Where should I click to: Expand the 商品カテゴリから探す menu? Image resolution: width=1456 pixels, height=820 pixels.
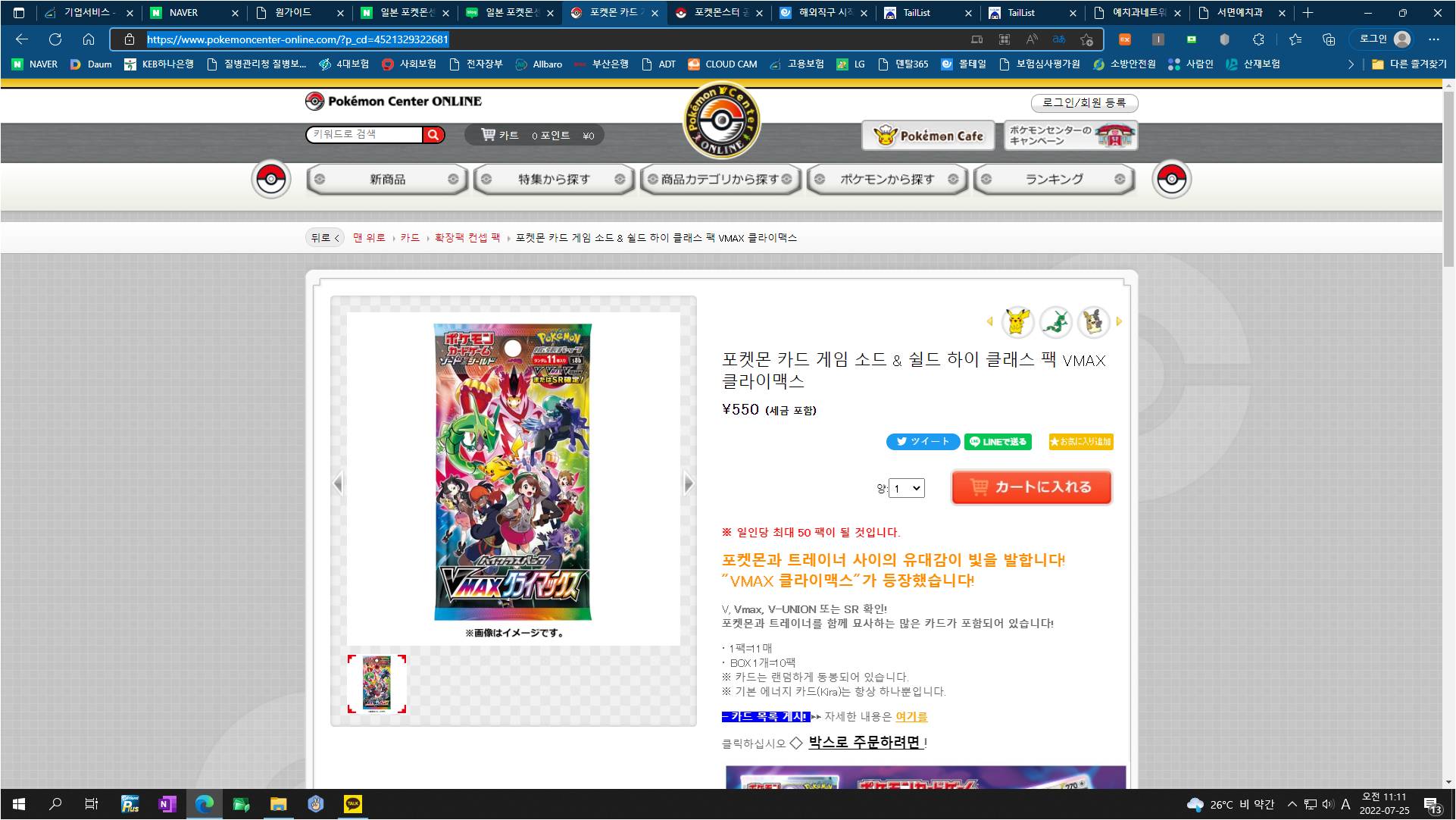[x=720, y=180]
